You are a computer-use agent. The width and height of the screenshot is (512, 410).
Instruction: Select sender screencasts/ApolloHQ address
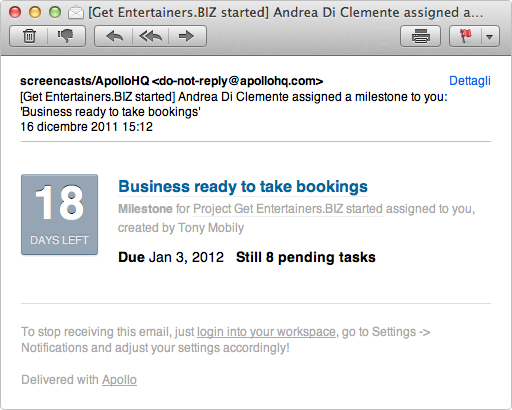click(x=171, y=81)
